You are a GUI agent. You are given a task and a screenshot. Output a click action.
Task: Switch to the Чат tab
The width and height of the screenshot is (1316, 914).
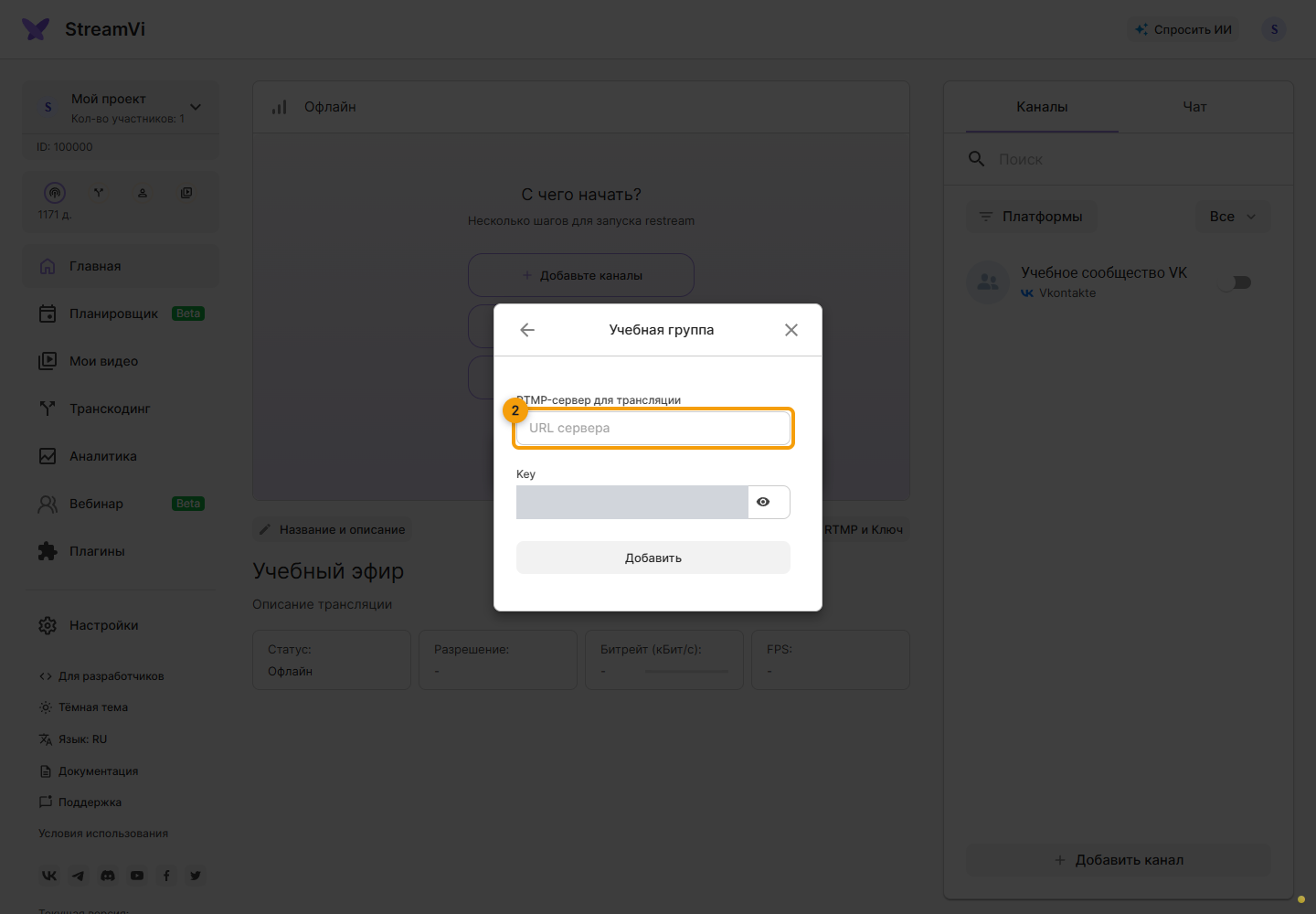[1194, 107]
